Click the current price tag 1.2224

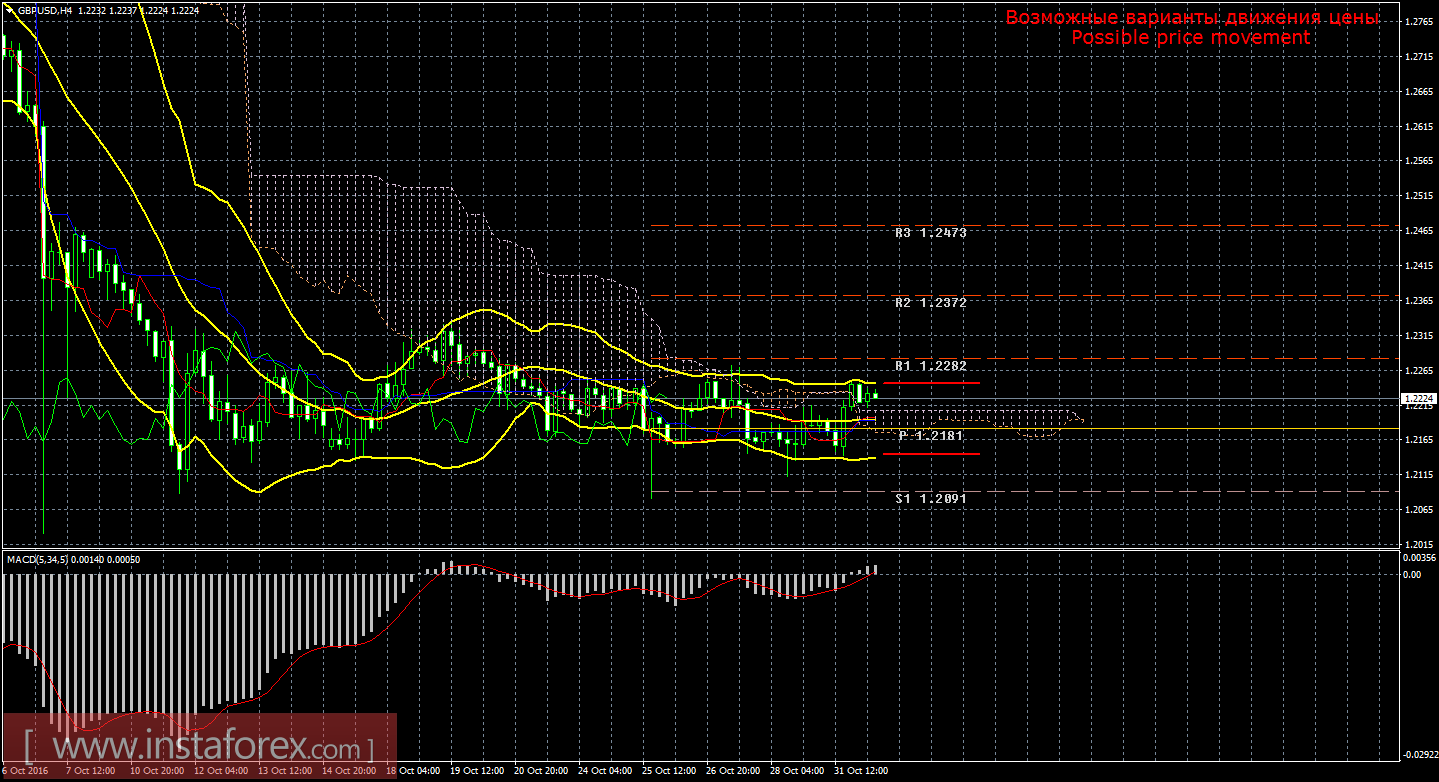click(x=1417, y=400)
